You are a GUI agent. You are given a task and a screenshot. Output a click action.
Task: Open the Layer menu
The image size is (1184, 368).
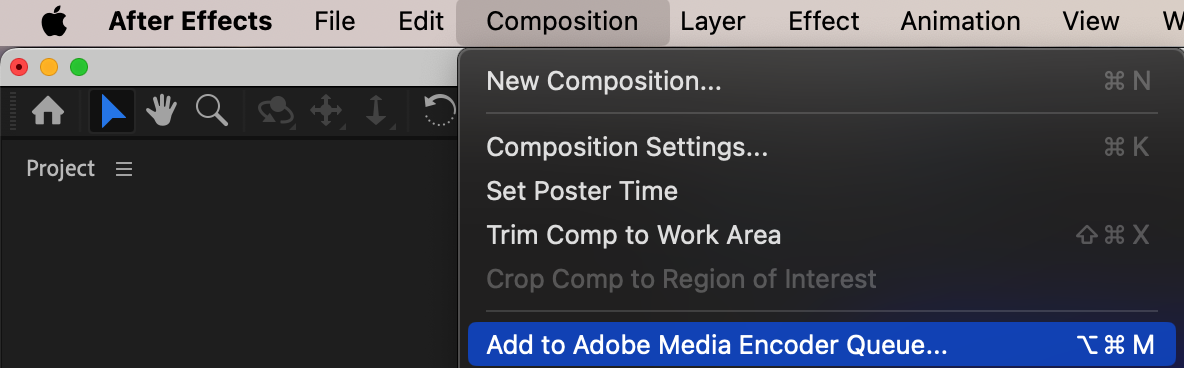pos(713,21)
